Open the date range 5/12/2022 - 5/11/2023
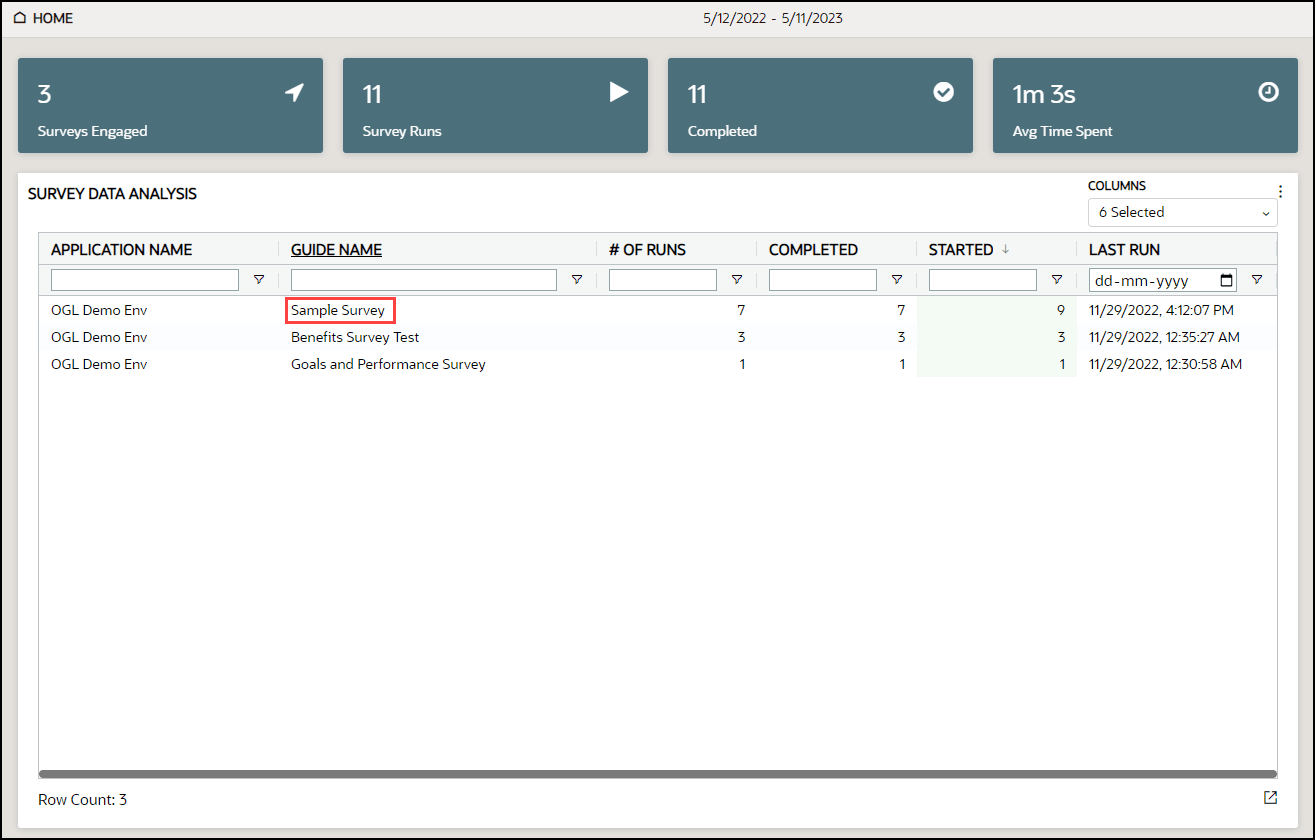1315x840 pixels. 773,19
